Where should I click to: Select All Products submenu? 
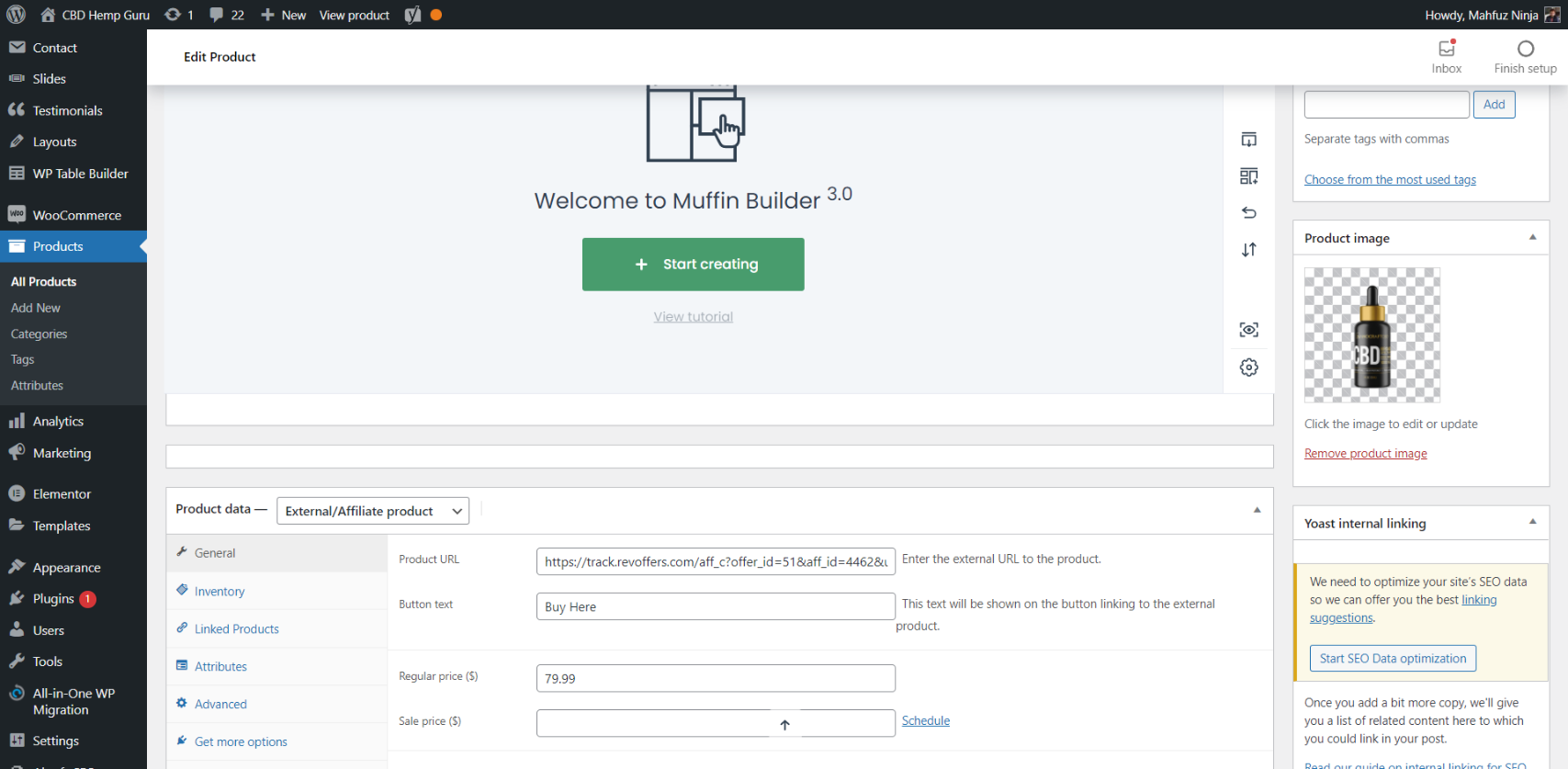coord(43,282)
